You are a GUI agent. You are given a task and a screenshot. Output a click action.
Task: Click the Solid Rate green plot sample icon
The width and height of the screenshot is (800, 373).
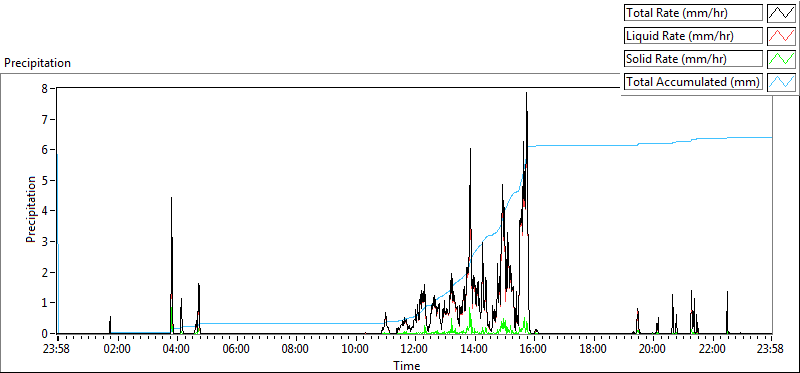tap(782, 58)
